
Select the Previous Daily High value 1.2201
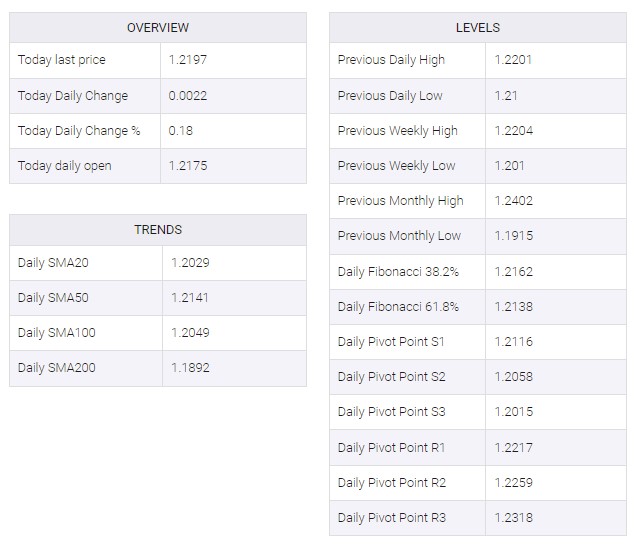pyautogui.click(x=513, y=60)
